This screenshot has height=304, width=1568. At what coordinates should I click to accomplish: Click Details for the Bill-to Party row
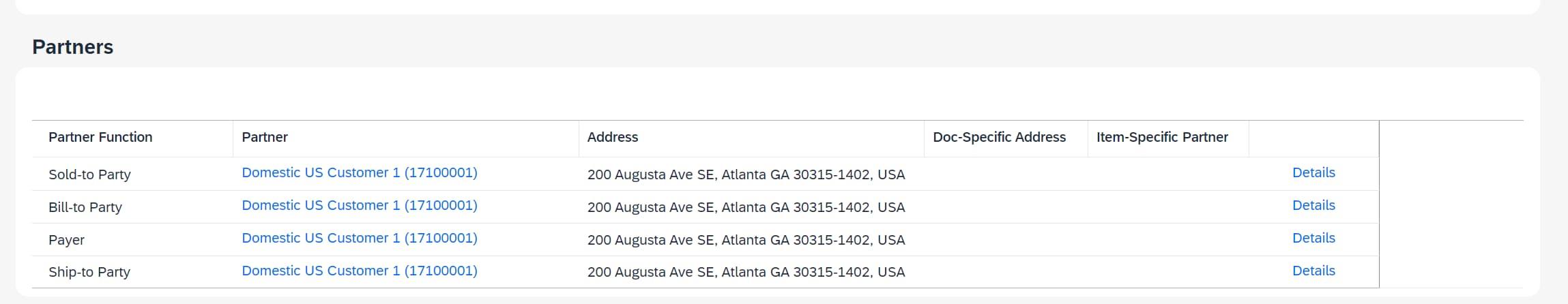coord(1313,206)
